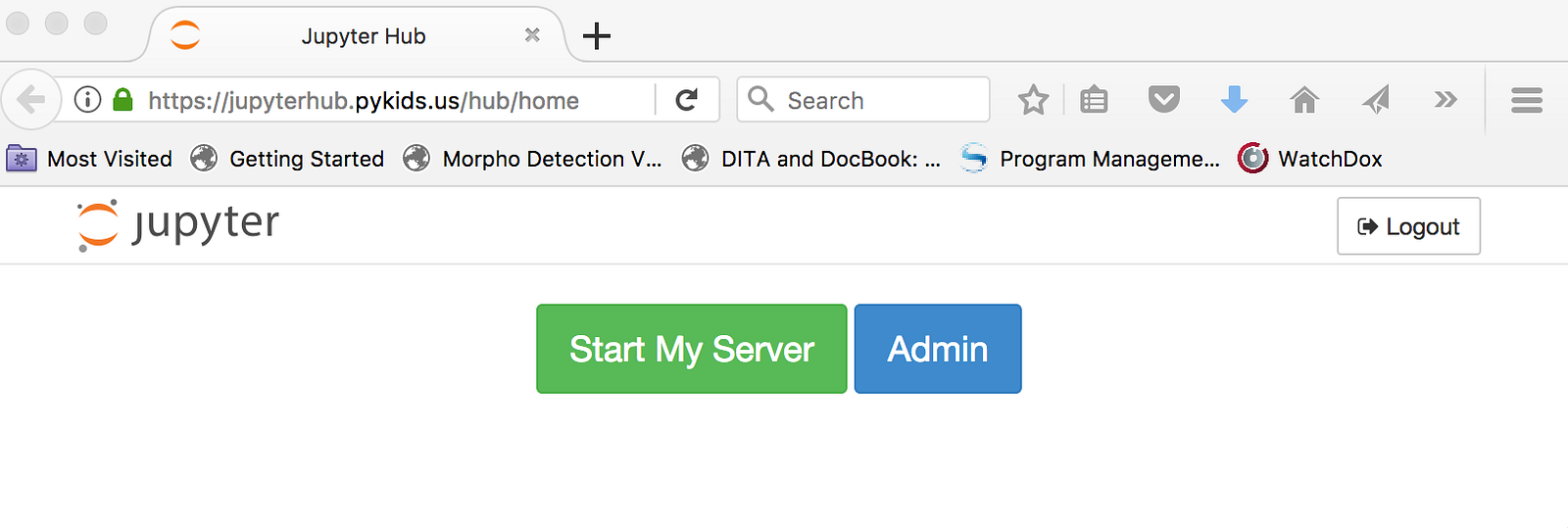1568x528 pixels.
Task: Click the green padlock security icon
Action: pos(122,100)
